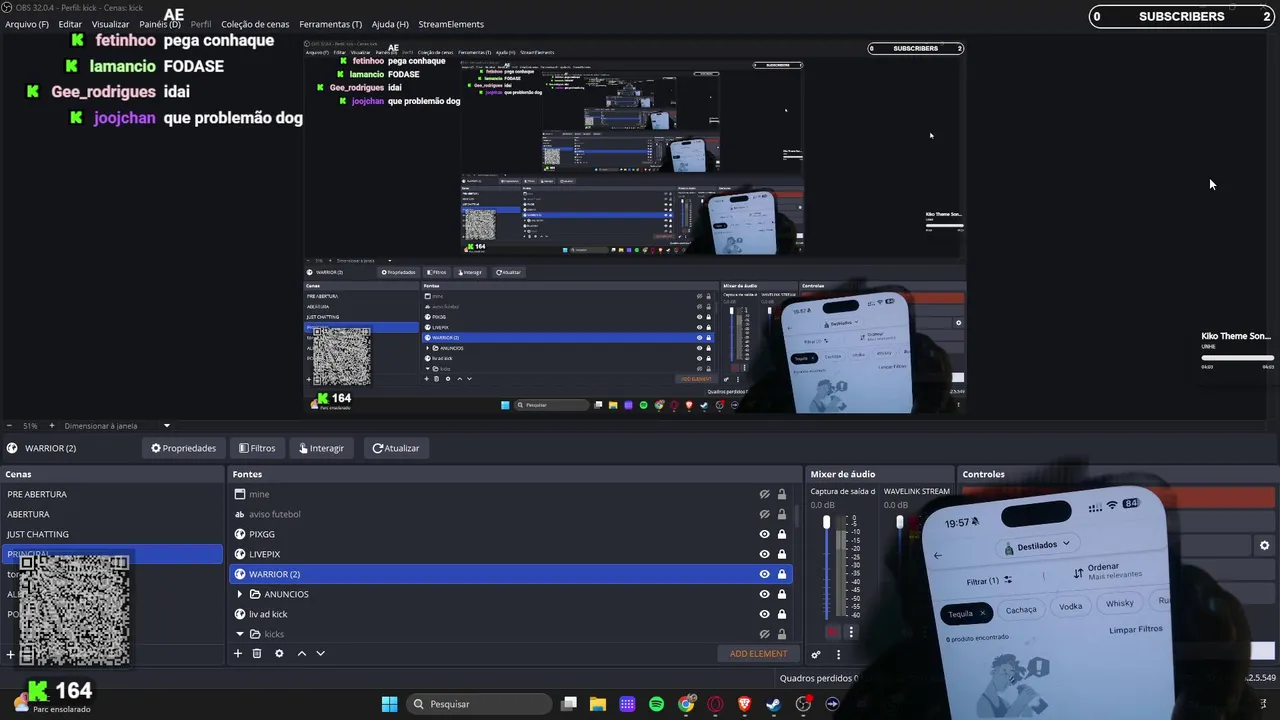Unlock the ANUNCIOS group

[782, 594]
